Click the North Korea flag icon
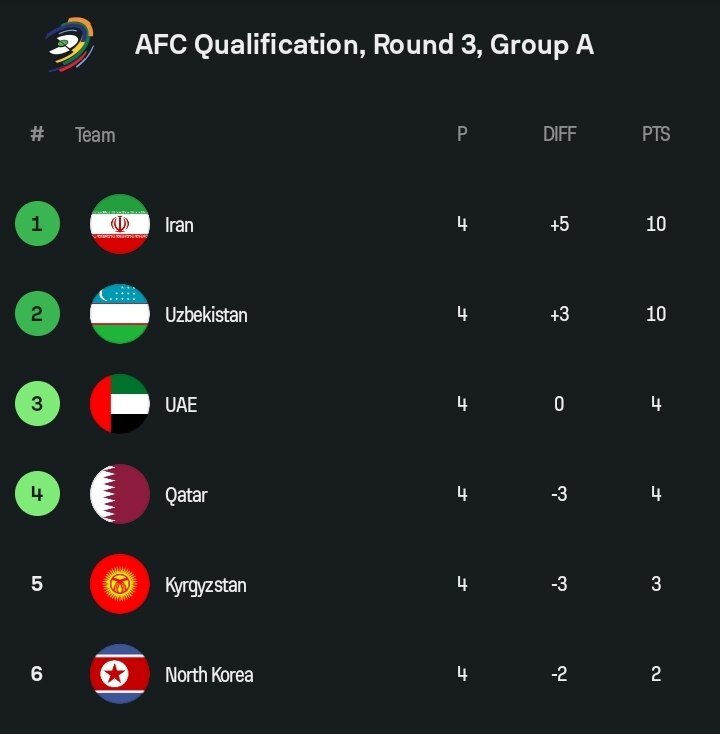The image size is (720, 734). pyautogui.click(x=120, y=674)
